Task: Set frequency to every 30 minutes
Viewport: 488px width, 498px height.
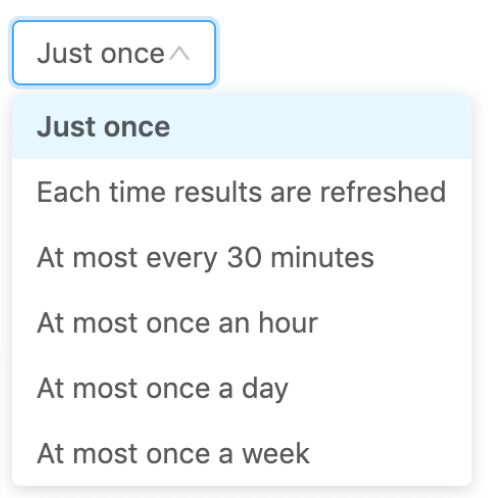Action: point(242,257)
